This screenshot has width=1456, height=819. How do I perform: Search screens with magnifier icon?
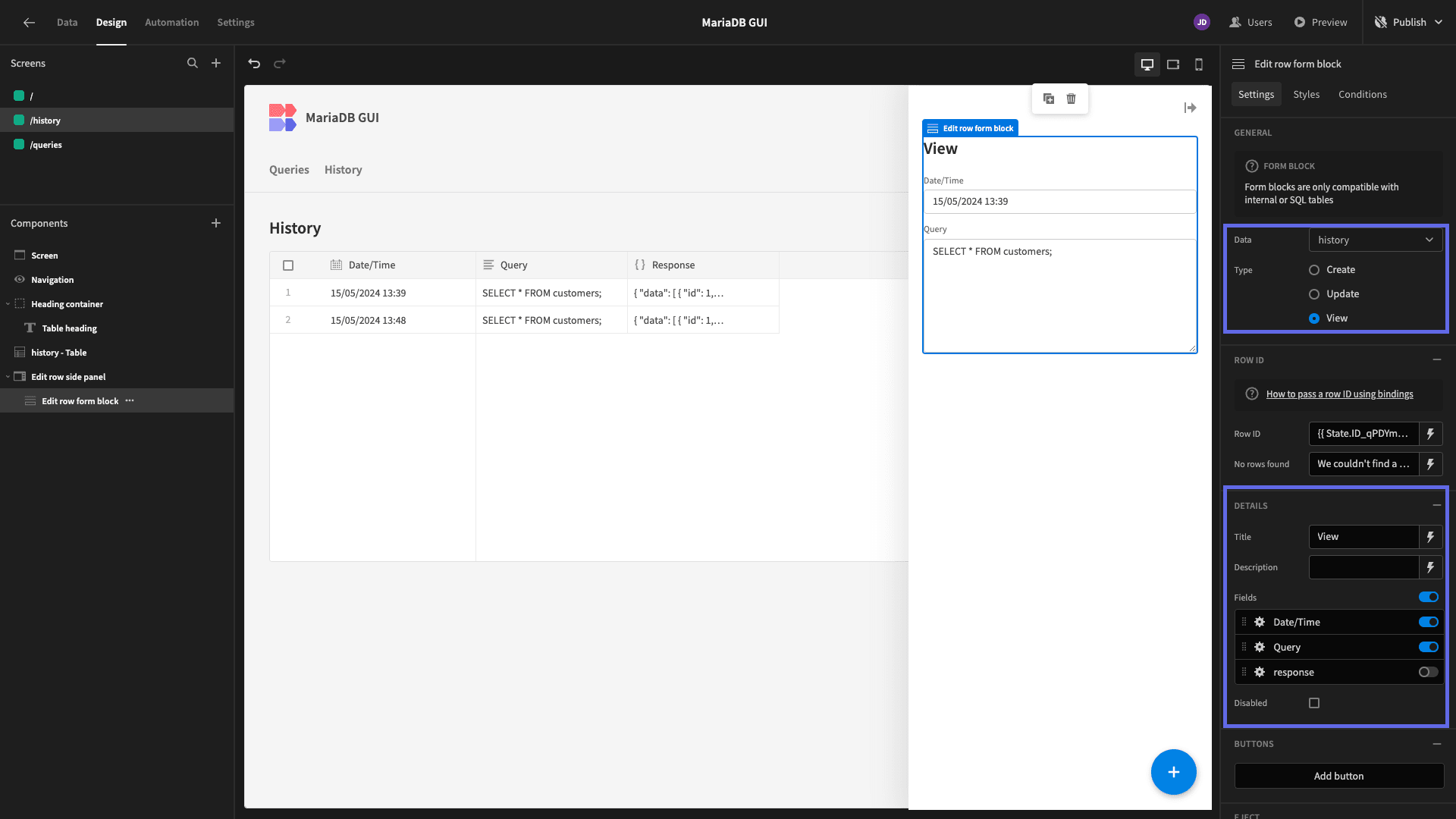coord(193,63)
